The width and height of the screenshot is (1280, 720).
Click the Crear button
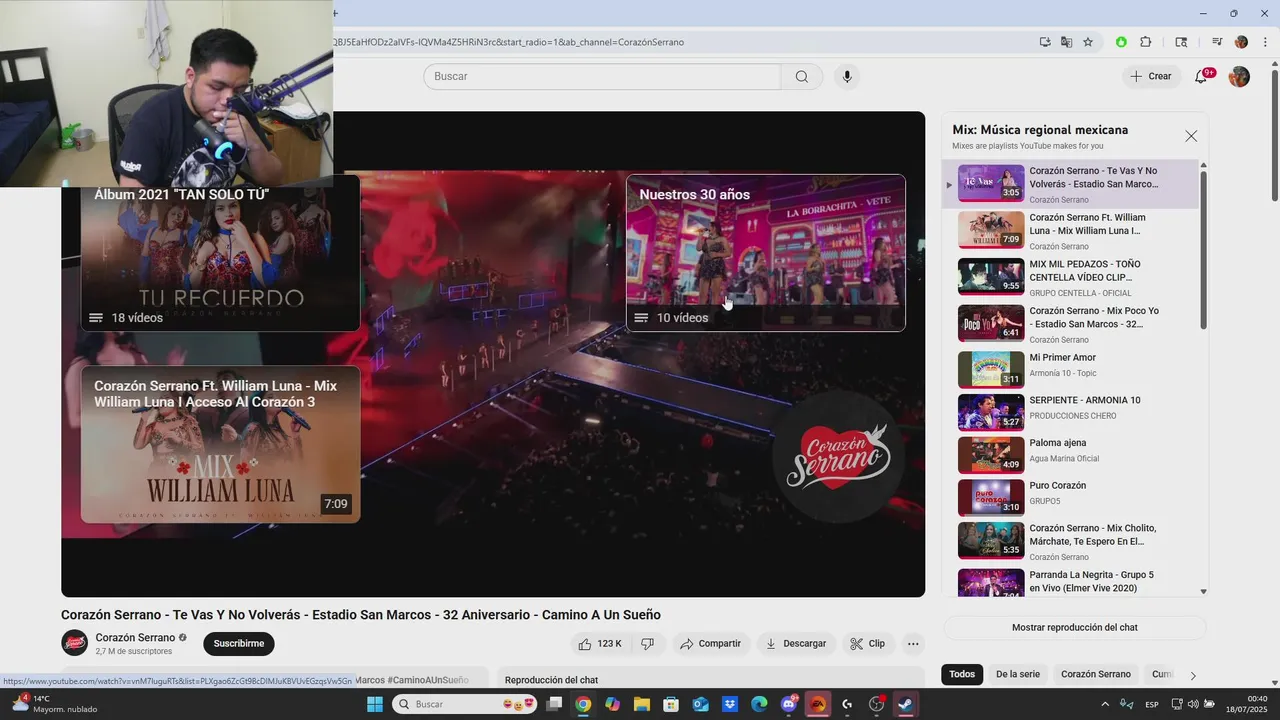tap(1150, 76)
